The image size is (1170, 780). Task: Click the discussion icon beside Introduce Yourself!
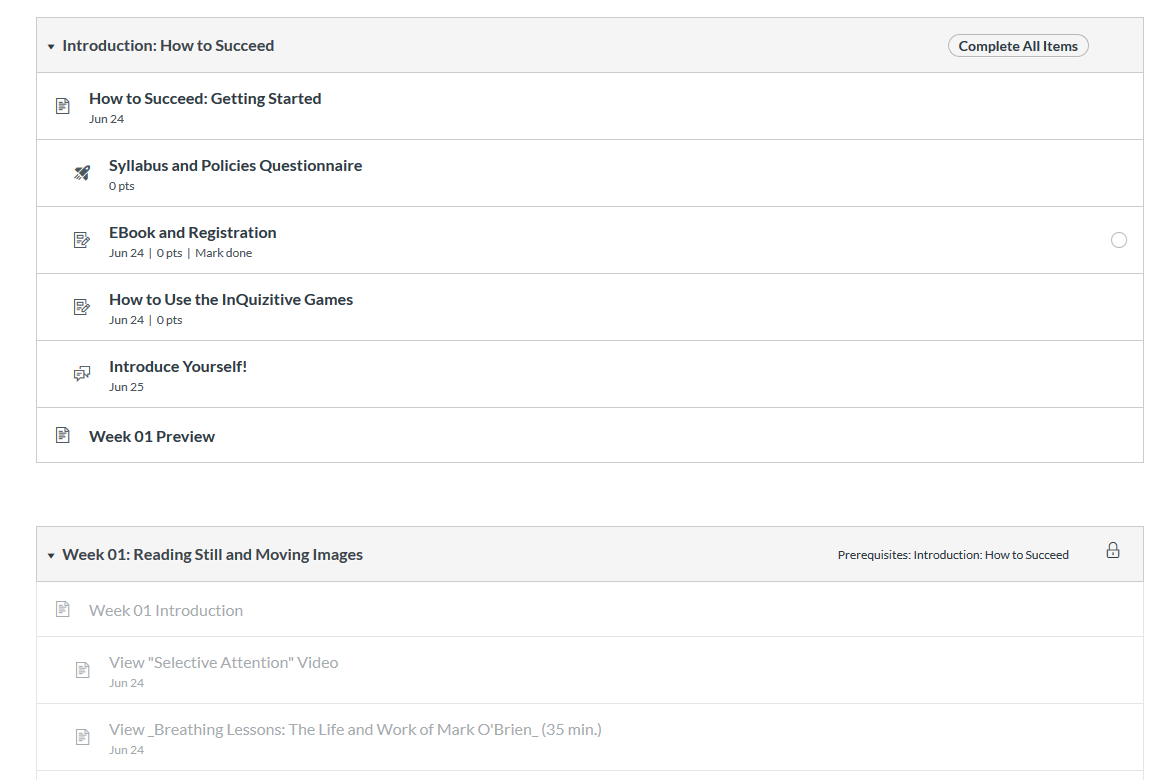[82, 374]
